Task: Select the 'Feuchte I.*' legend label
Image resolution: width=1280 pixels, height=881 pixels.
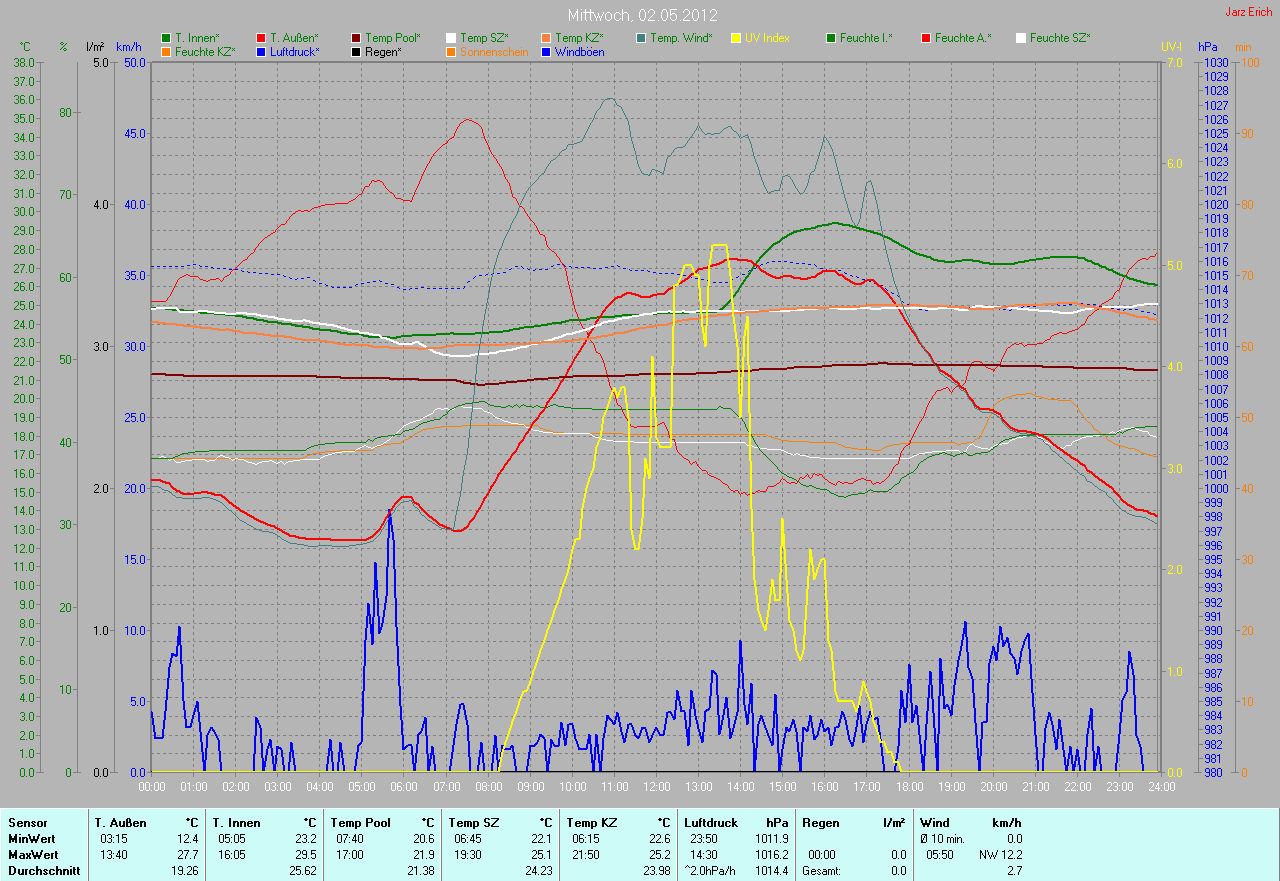Action: coord(866,38)
